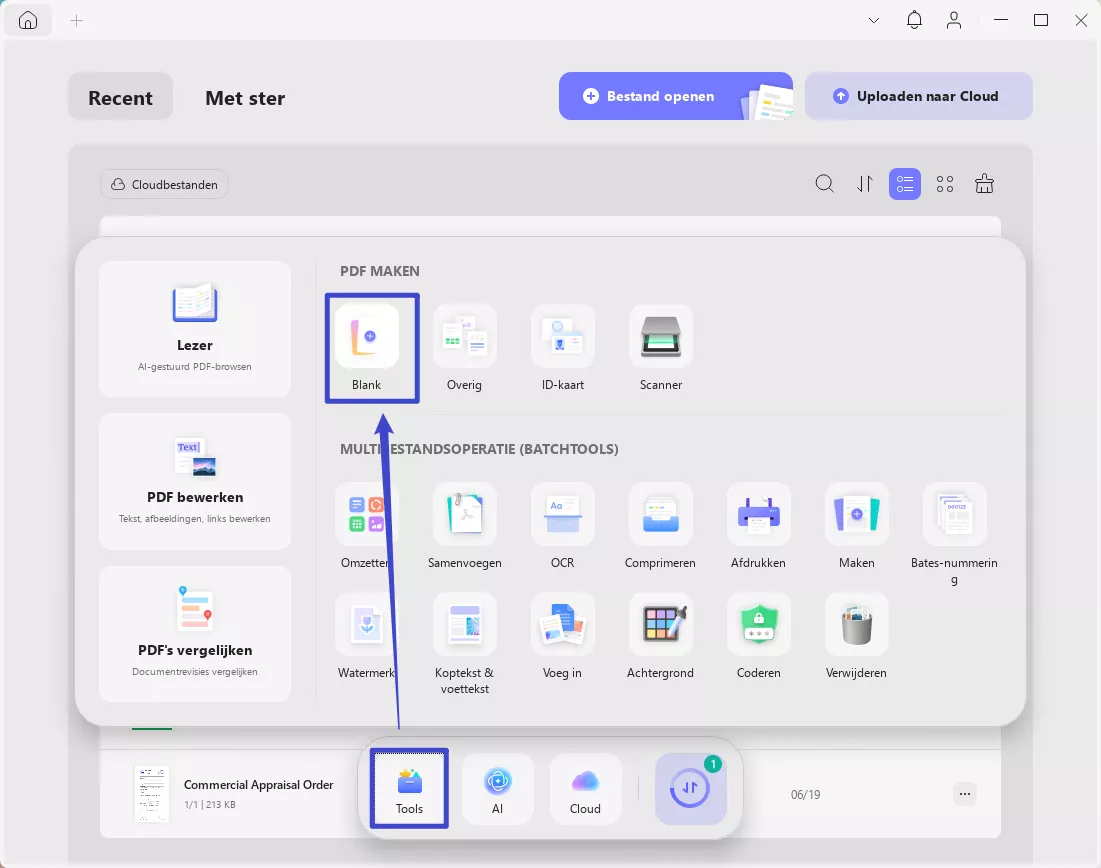Open the Comprimeren batch tool
1101x868 pixels.
click(661, 526)
